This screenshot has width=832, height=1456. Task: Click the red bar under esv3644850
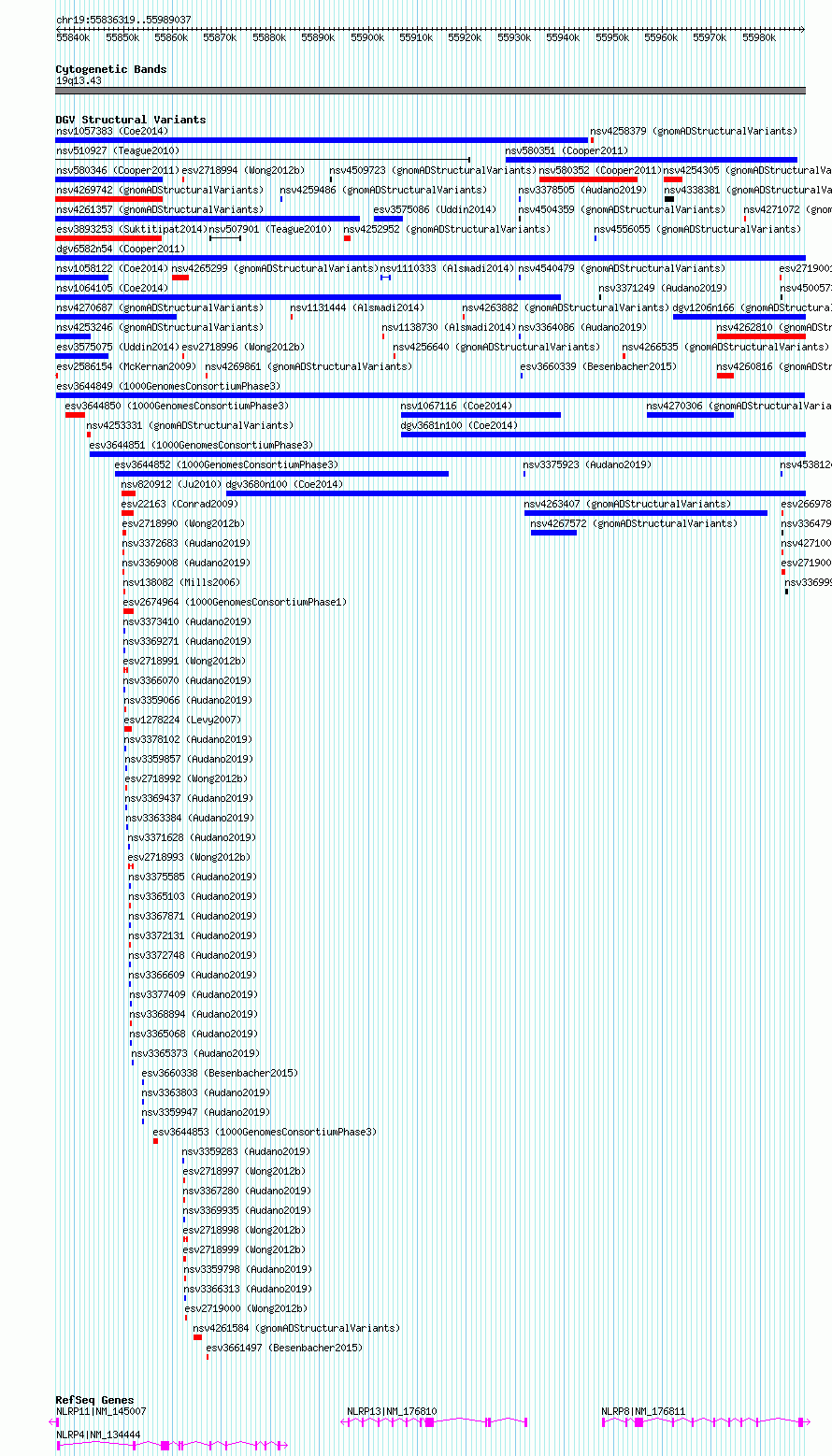coord(75,415)
